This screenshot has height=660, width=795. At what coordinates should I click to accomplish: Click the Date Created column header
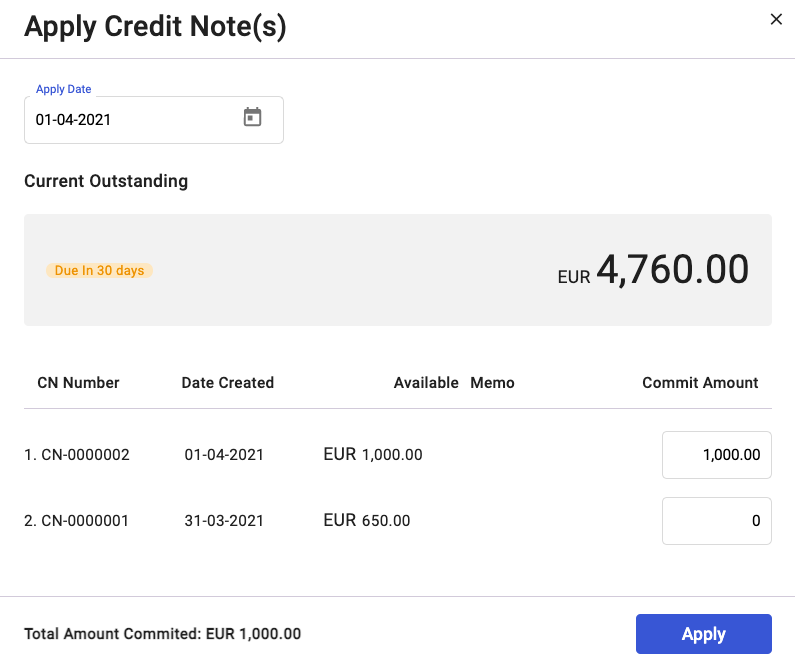pos(228,383)
